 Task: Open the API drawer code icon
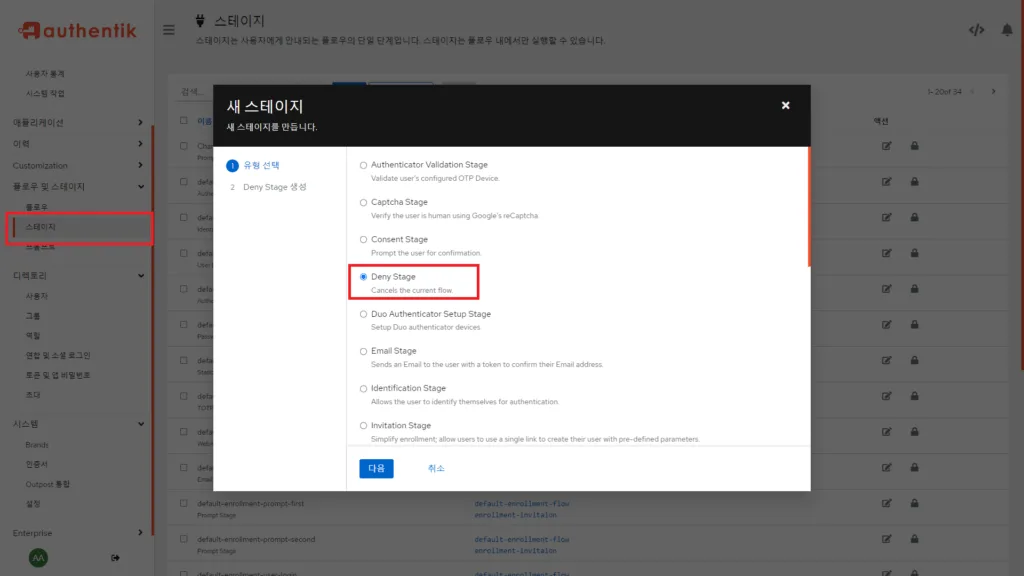click(976, 30)
